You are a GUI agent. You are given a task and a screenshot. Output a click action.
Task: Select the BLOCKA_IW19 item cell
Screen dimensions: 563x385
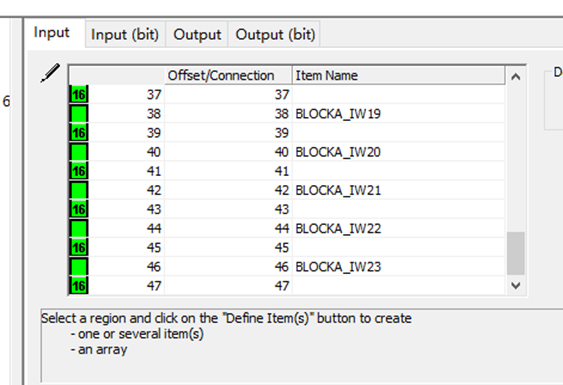(x=399, y=113)
